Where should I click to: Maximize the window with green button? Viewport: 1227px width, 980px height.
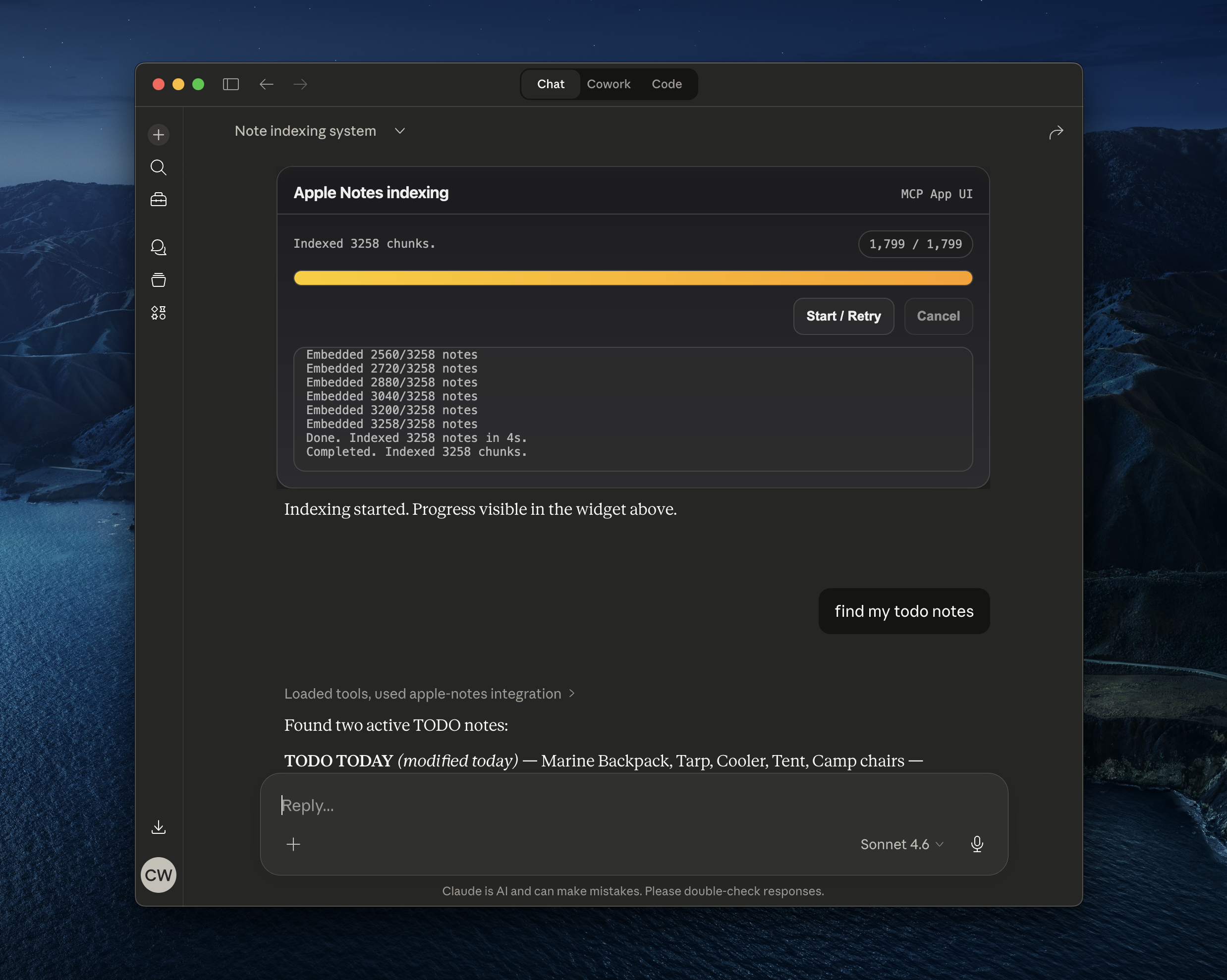[x=198, y=84]
